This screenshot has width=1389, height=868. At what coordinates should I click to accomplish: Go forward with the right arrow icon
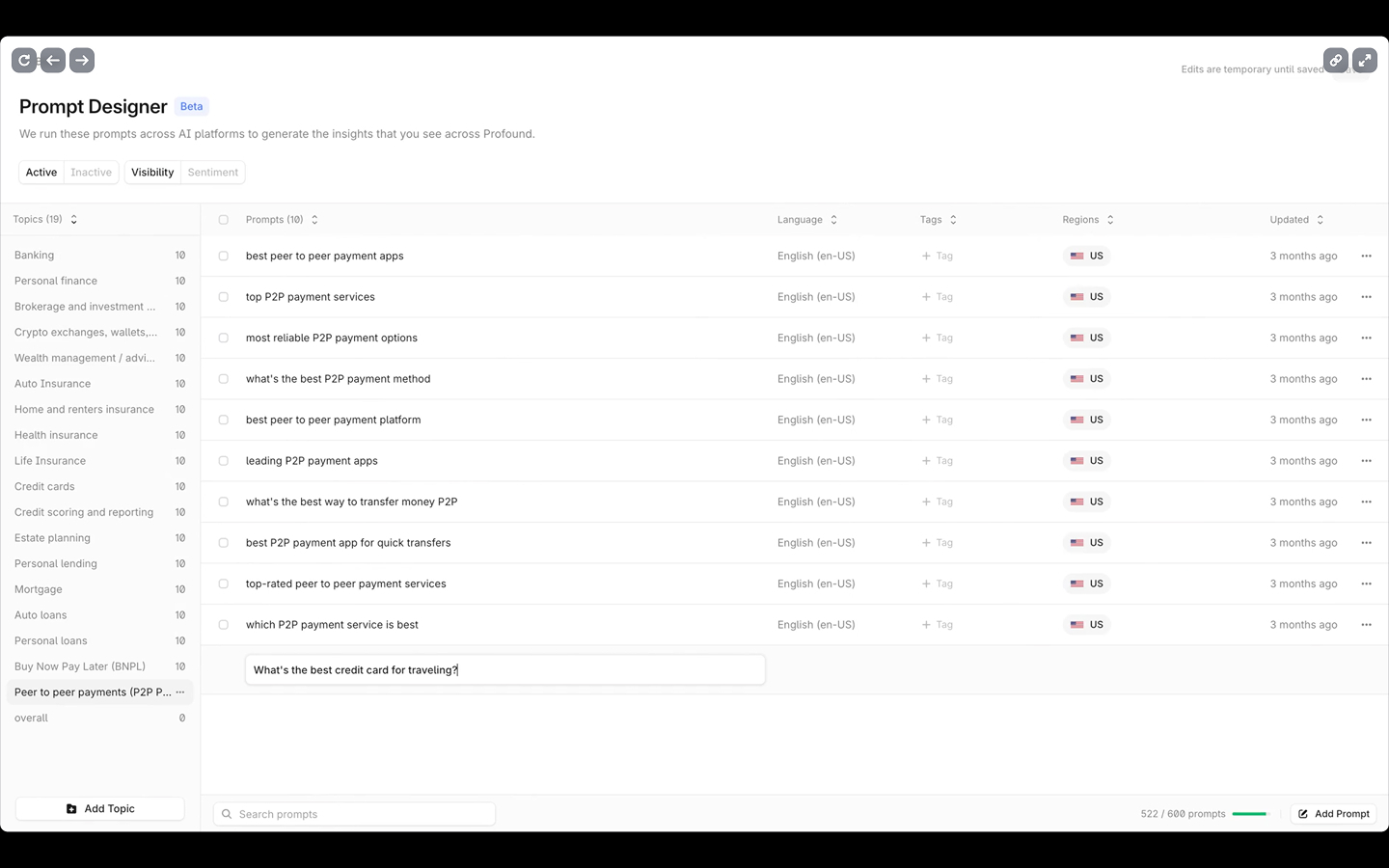point(82,61)
